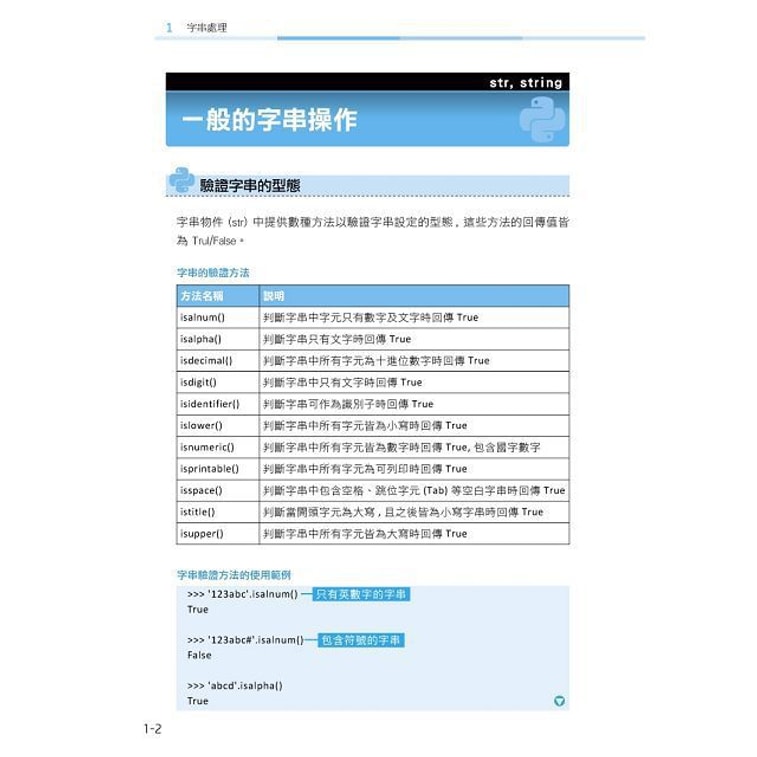The image size is (757, 757).
Task: Click the True output under 'abcd'.isalpha()
Action: [x=198, y=701]
